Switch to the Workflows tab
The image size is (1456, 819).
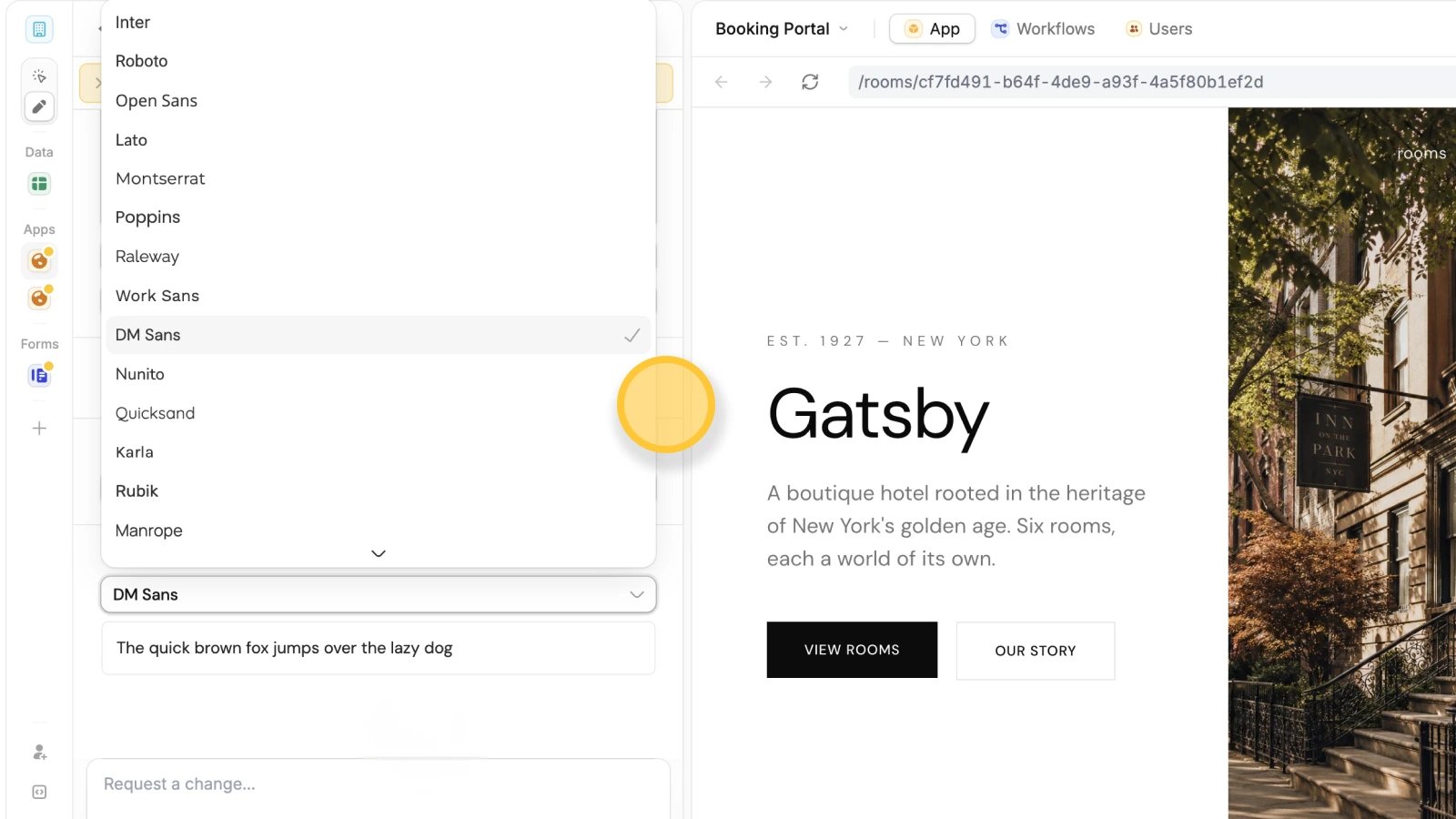tap(1044, 29)
